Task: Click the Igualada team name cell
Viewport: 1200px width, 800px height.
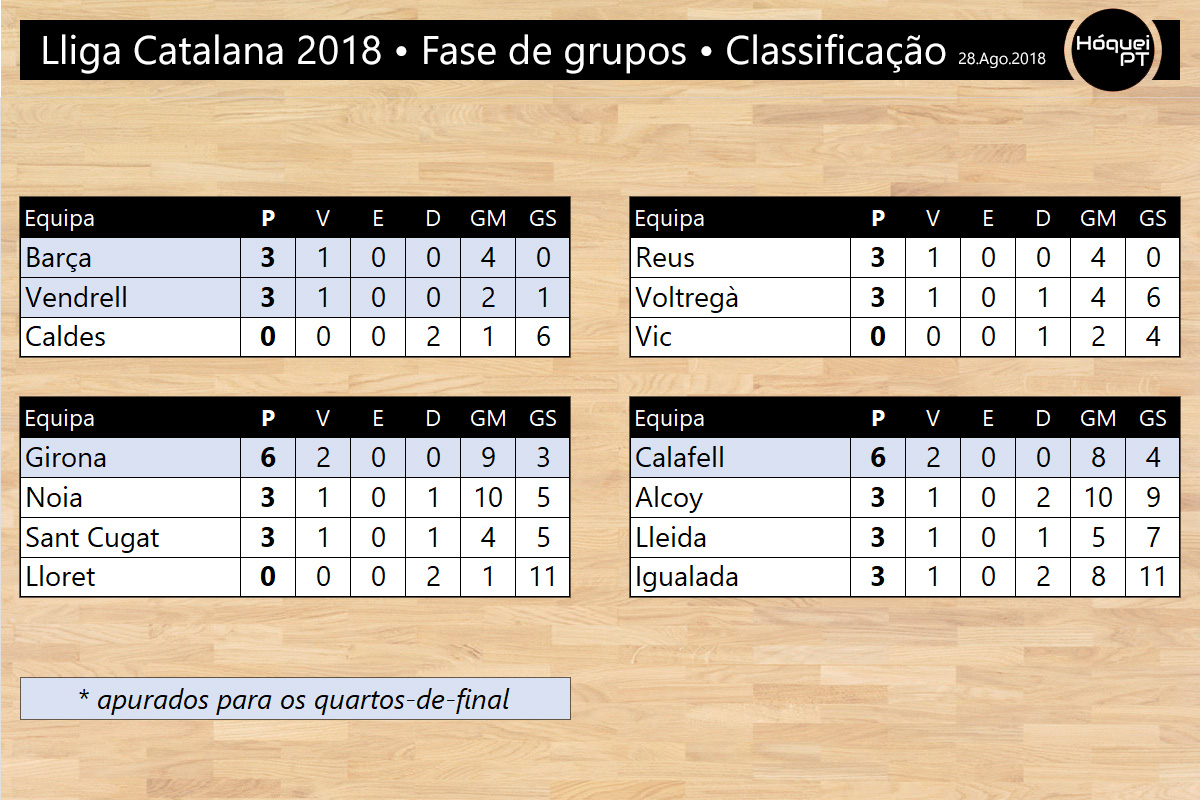Action: (x=741, y=577)
